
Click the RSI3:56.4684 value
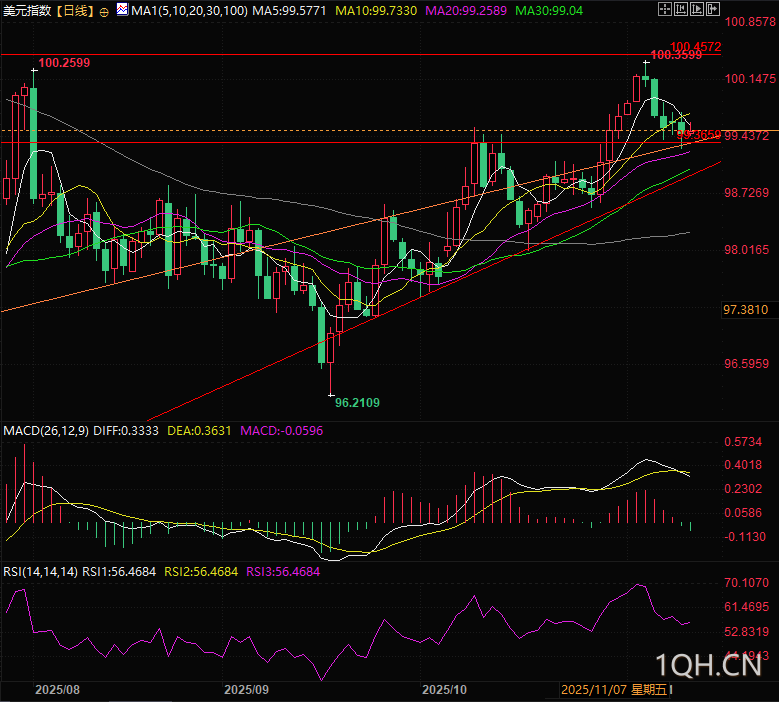click(x=283, y=572)
